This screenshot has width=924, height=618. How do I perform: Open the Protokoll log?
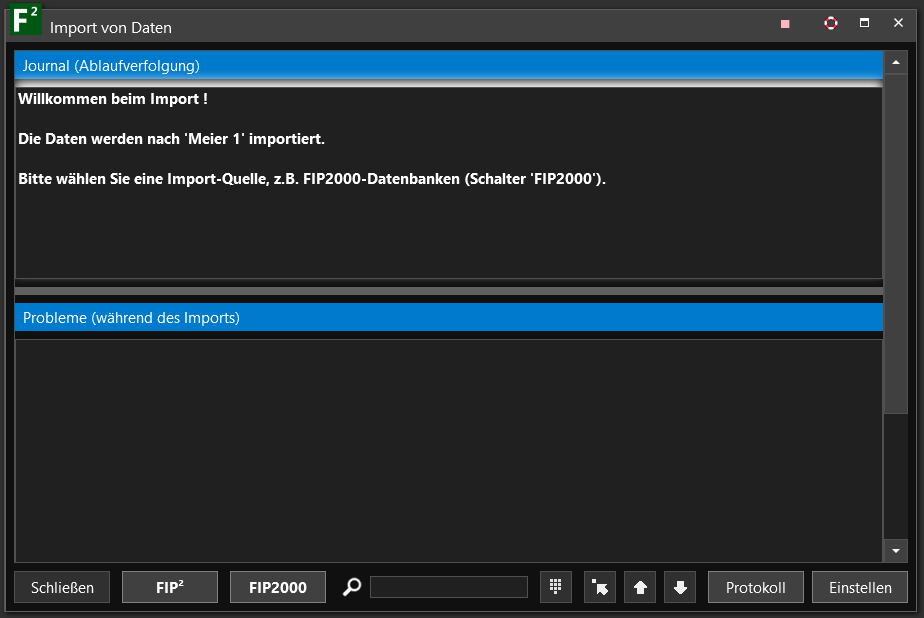(x=755, y=587)
